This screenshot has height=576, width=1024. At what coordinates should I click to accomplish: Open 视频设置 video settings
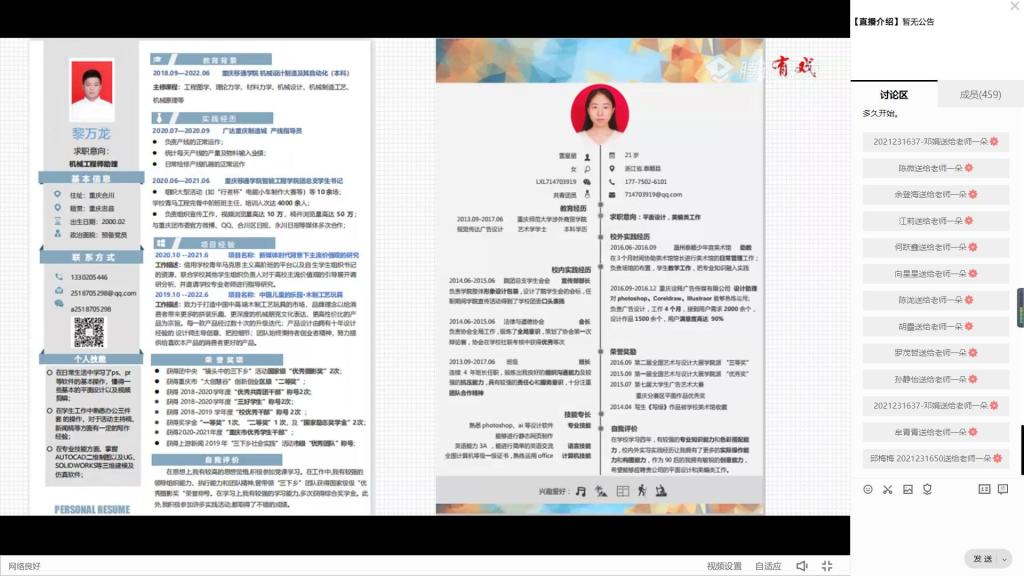(x=724, y=566)
